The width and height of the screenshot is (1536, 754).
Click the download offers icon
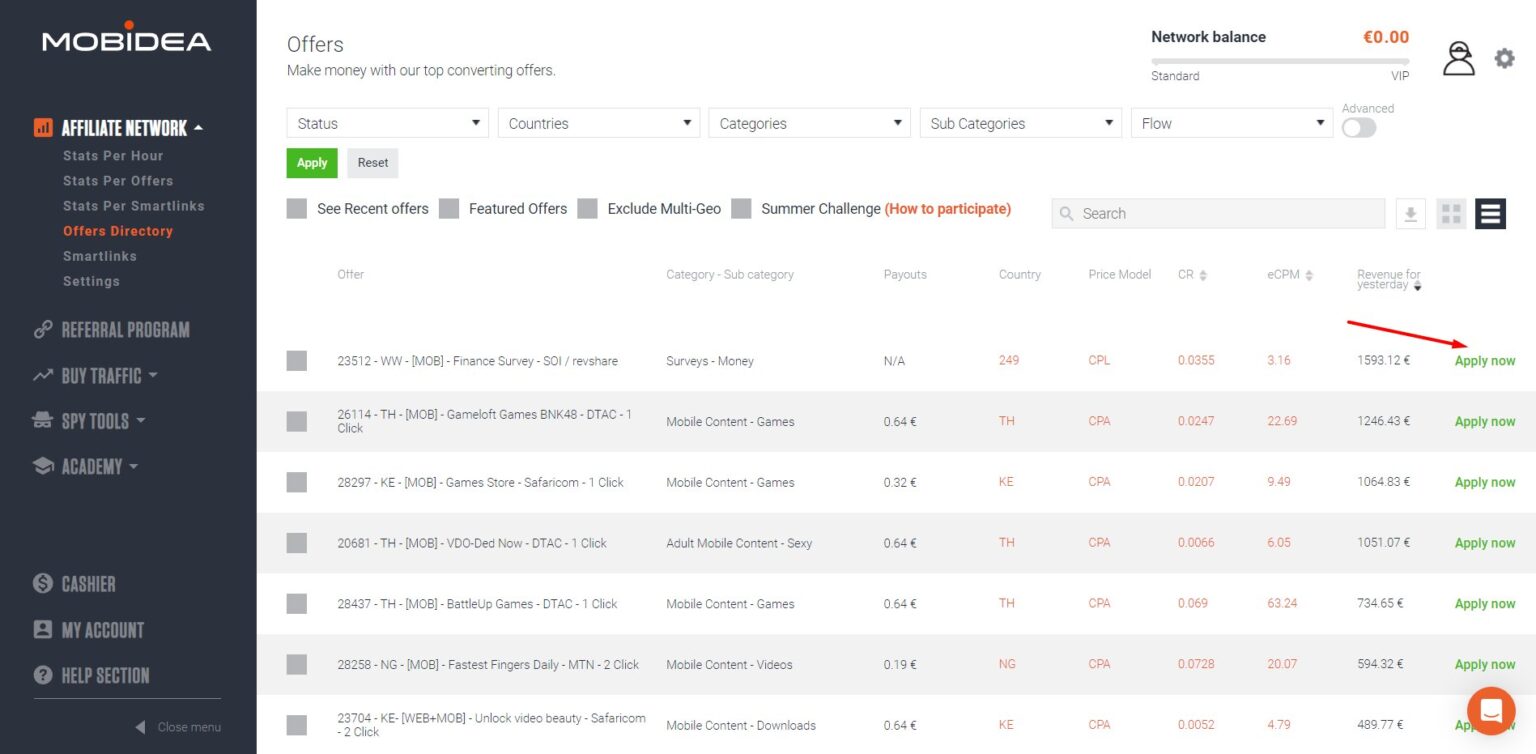(x=1410, y=214)
